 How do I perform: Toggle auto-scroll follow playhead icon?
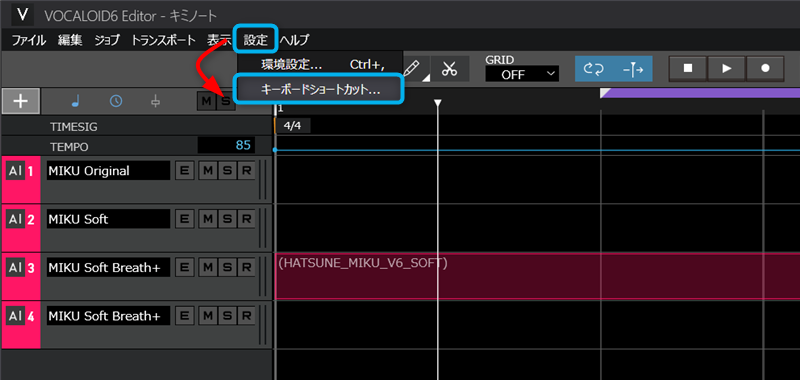633,68
